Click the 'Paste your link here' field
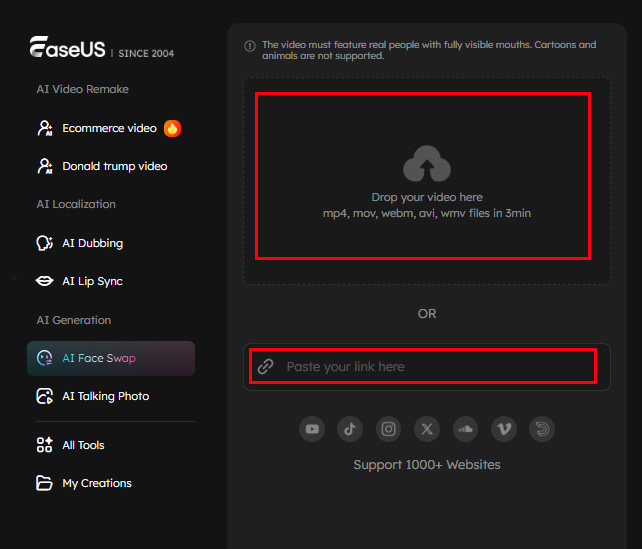Viewport: 642px width, 549px height. click(x=427, y=366)
